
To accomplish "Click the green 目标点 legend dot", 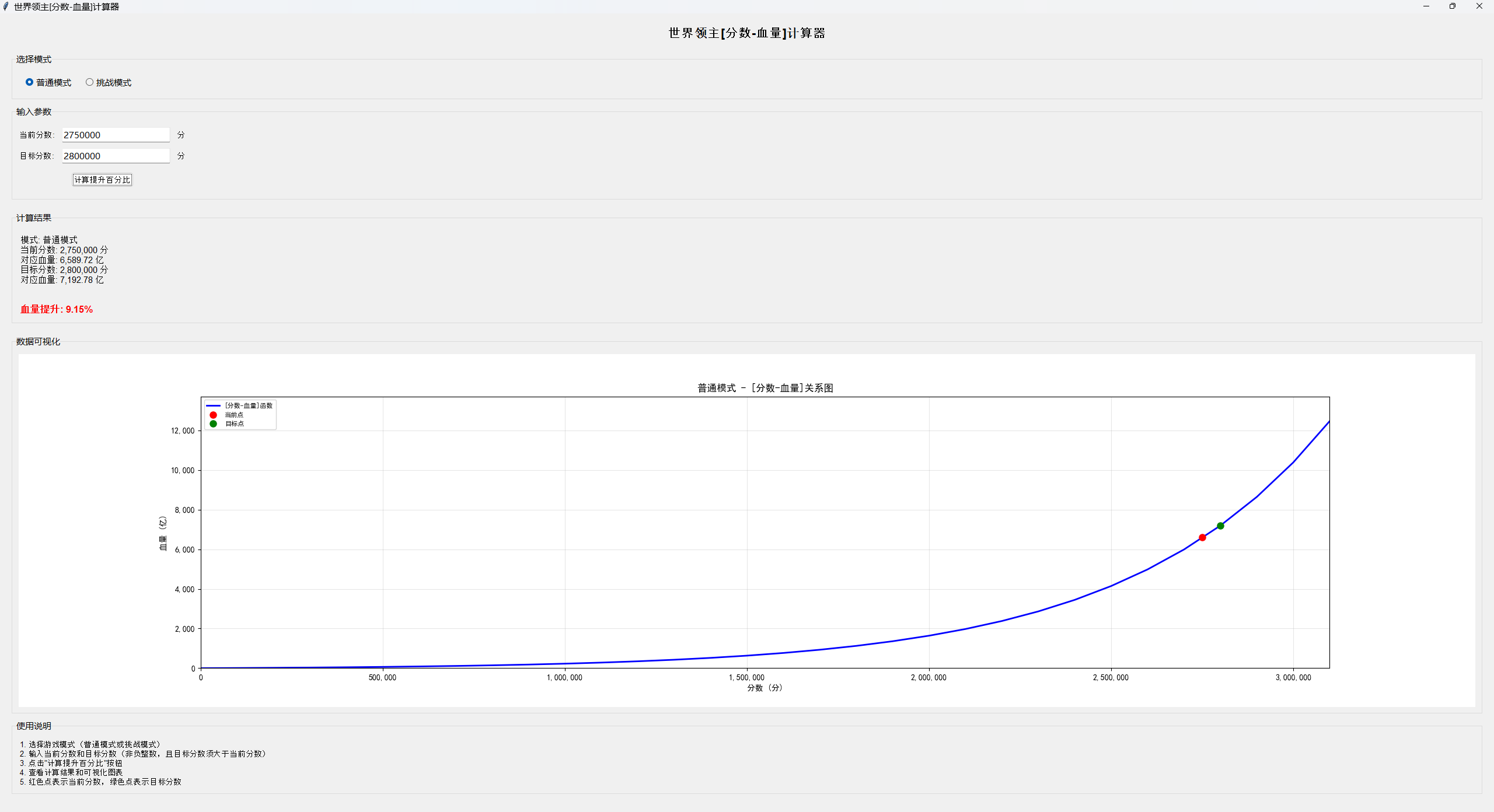I will coord(213,423).
